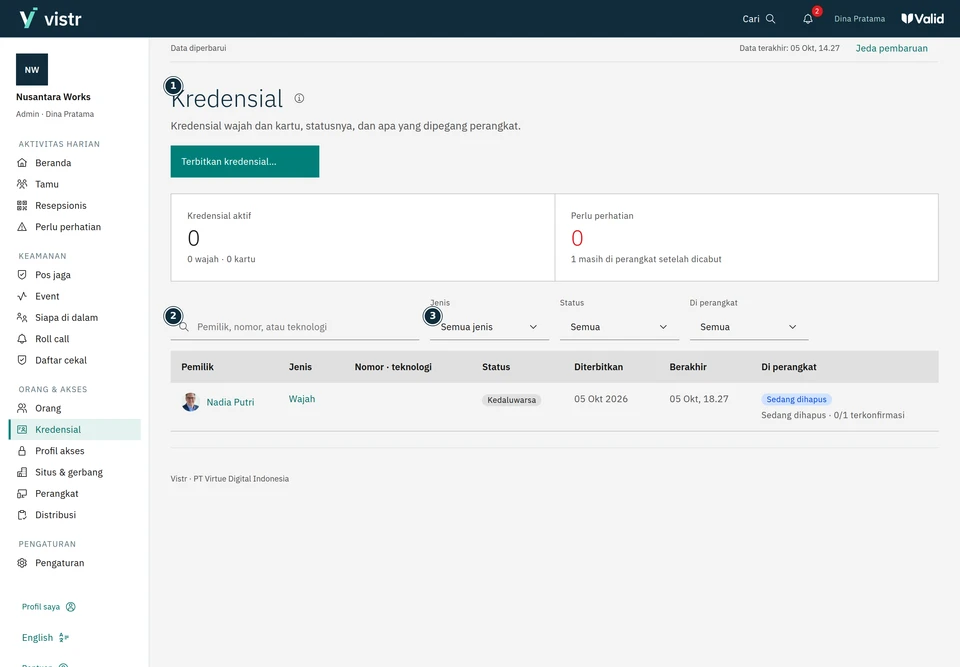Expand the Status filter dropdown
This screenshot has width=960, height=667.
[619, 327]
